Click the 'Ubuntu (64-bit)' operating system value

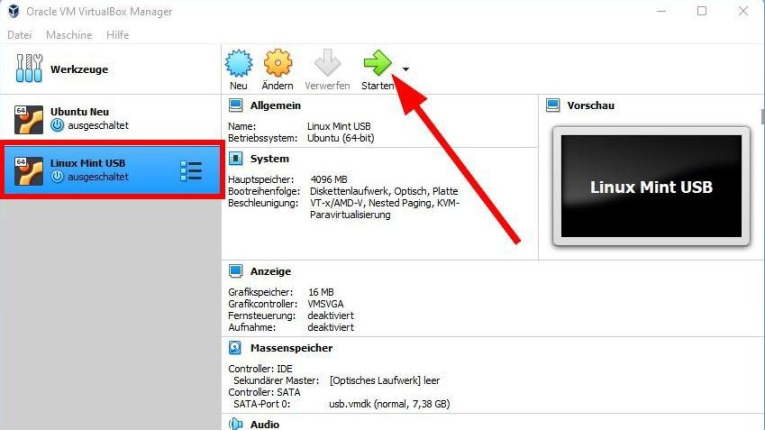pos(341,138)
